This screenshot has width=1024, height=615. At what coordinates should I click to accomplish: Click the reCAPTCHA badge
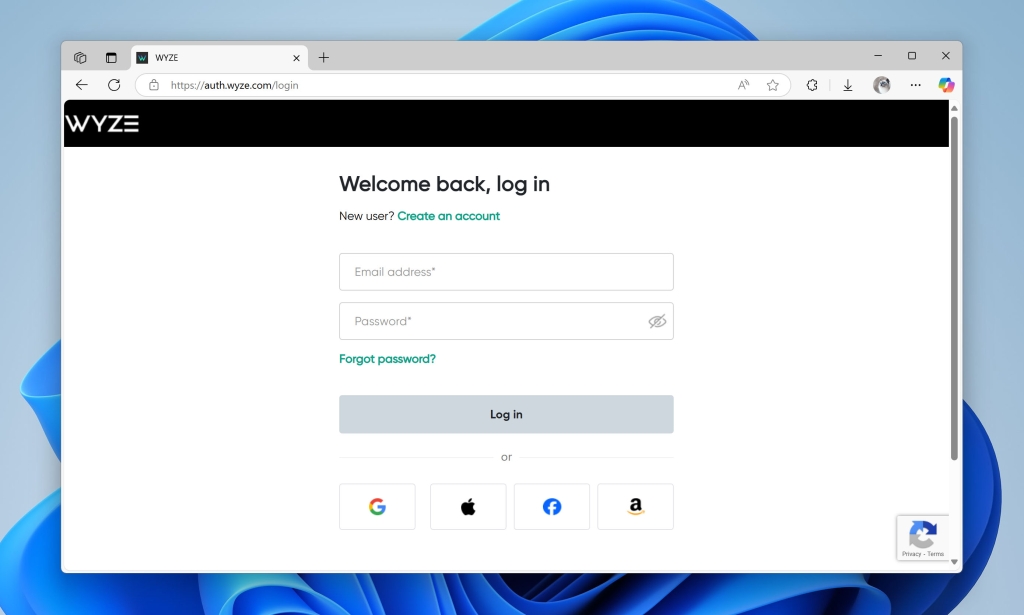pyautogui.click(x=922, y=537)
